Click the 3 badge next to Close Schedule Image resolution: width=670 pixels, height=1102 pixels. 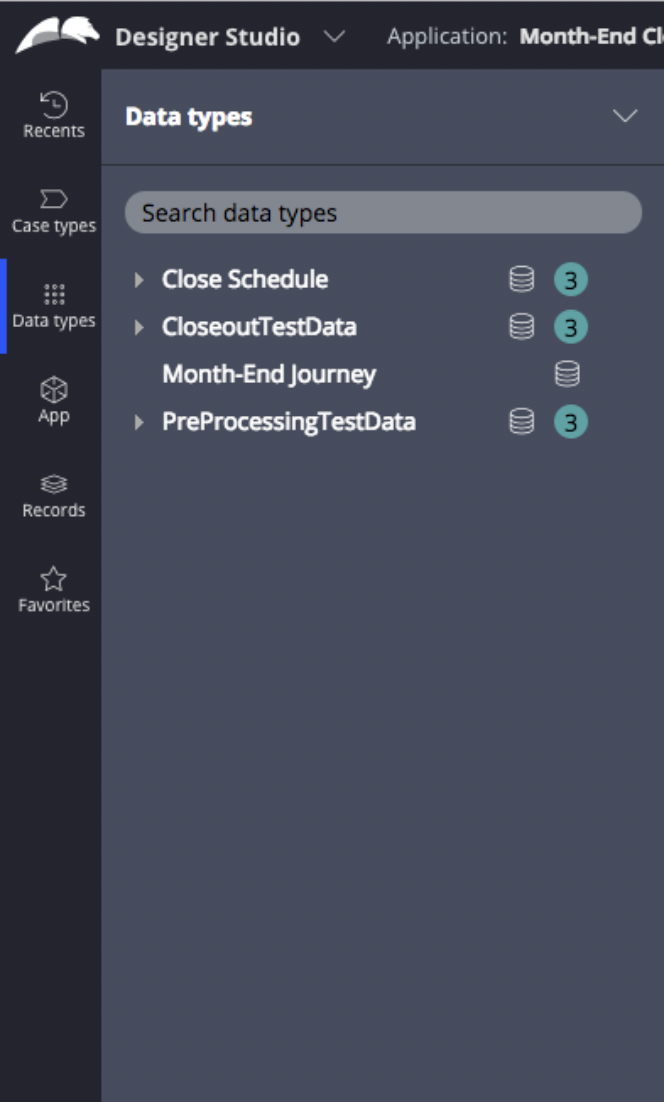(x=571, y=280)
